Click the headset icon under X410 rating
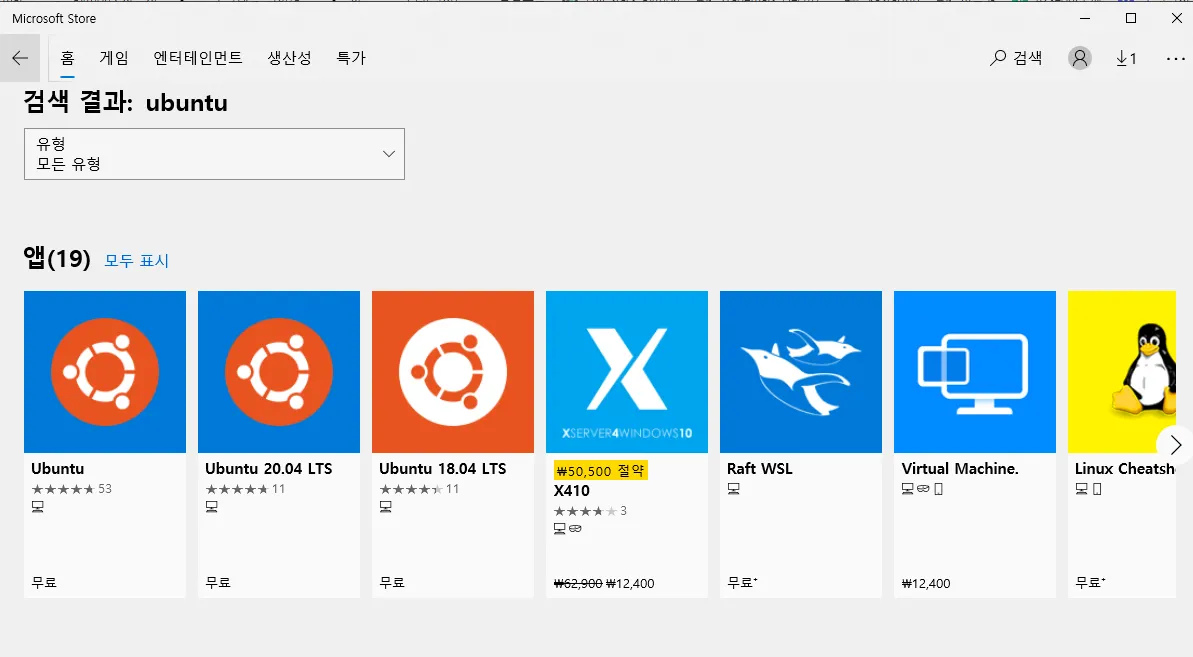 click(575, 528)
